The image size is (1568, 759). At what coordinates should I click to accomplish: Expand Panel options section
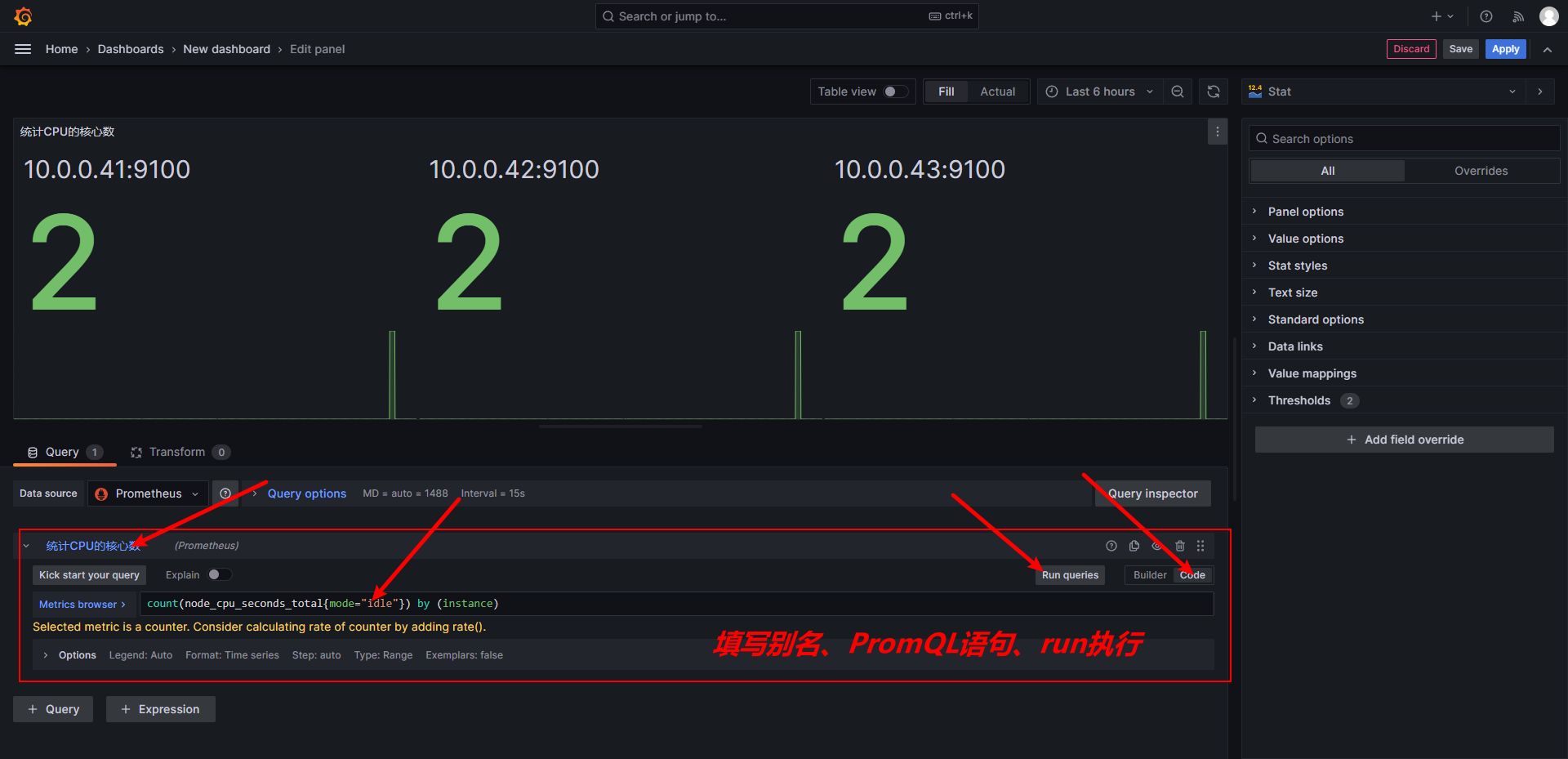tap(1305, 212)
